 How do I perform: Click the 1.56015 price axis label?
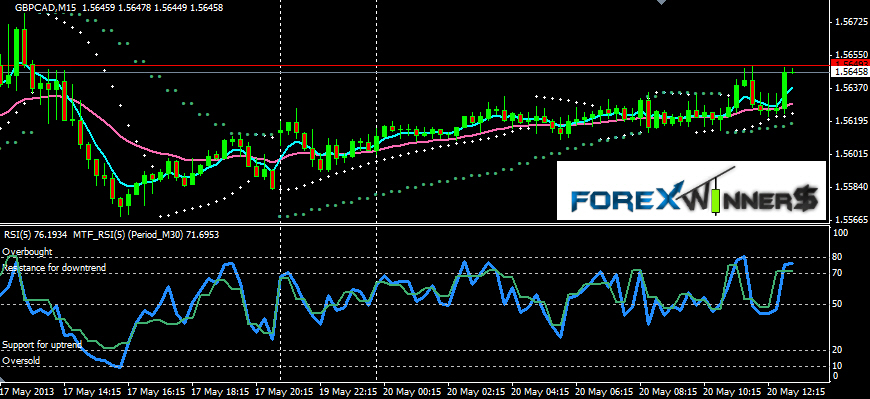coord(851,154)
